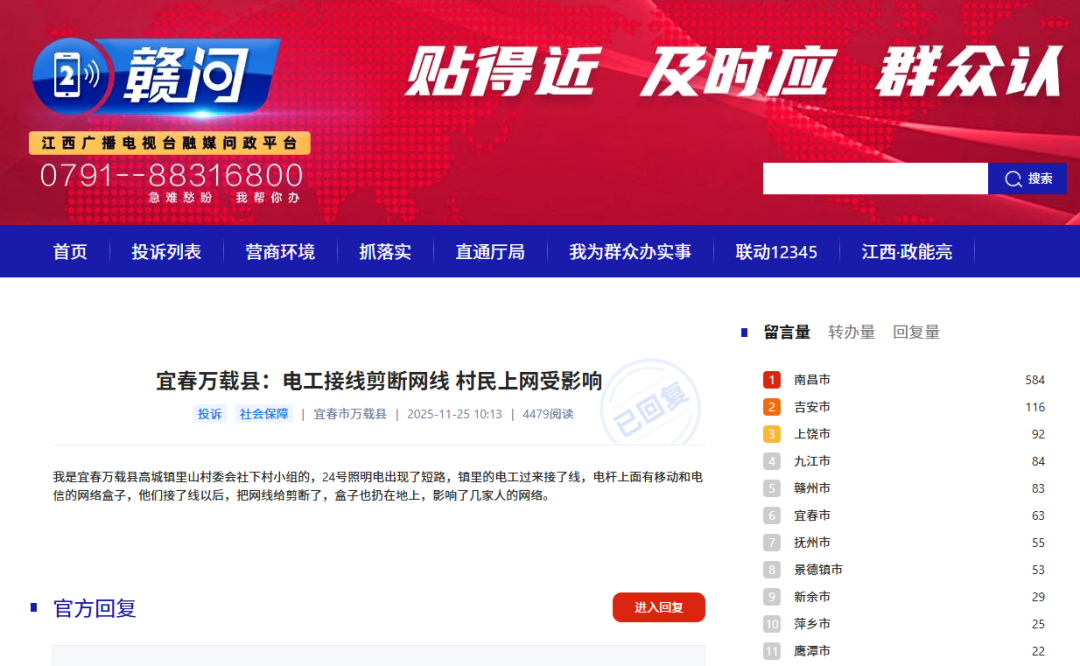Switch to the 回复量 tab
The width and height of the screenshot is (1080, 666).
pos(915,331)
